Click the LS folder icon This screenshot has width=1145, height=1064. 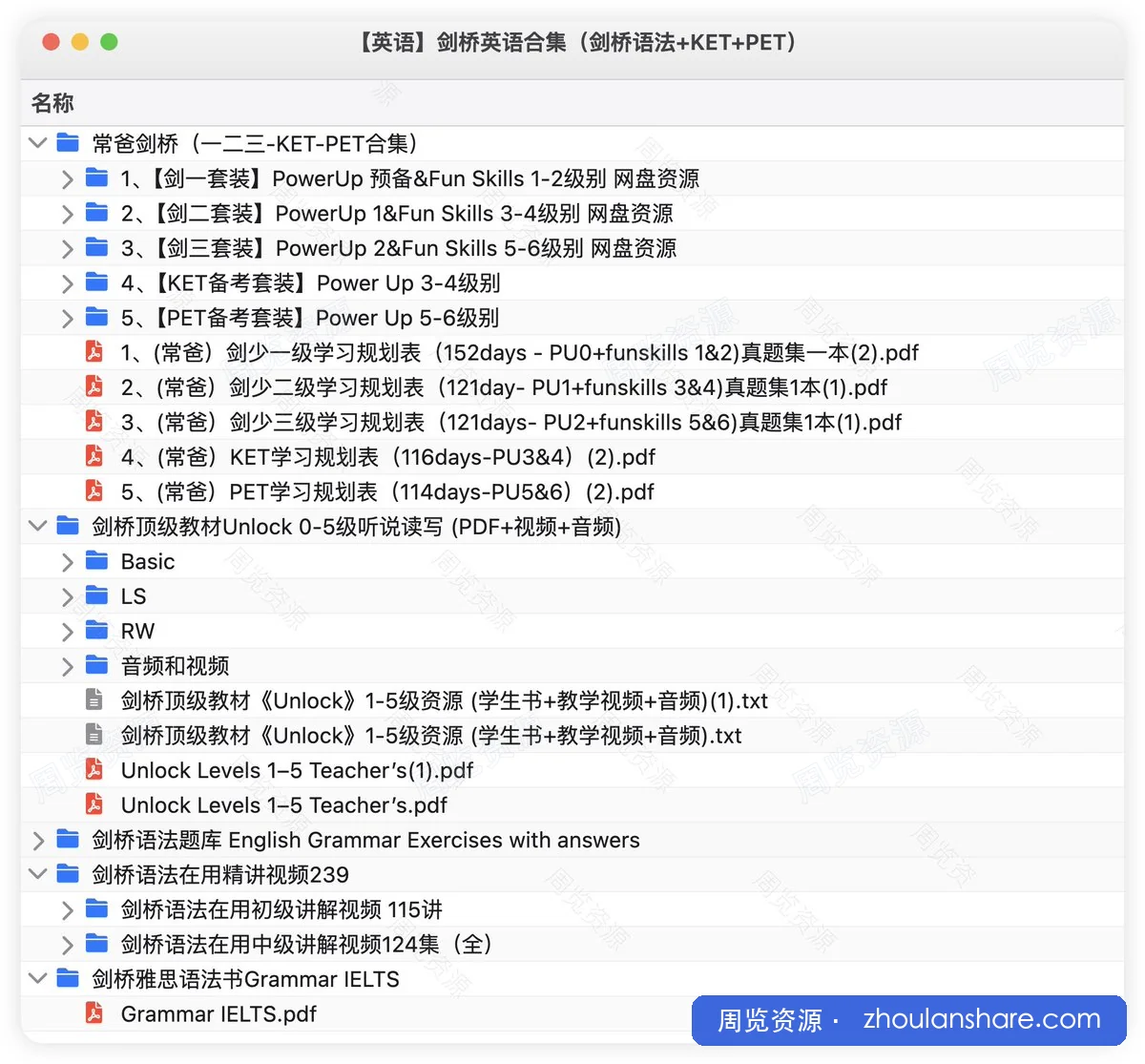click(x=96, y=595)
